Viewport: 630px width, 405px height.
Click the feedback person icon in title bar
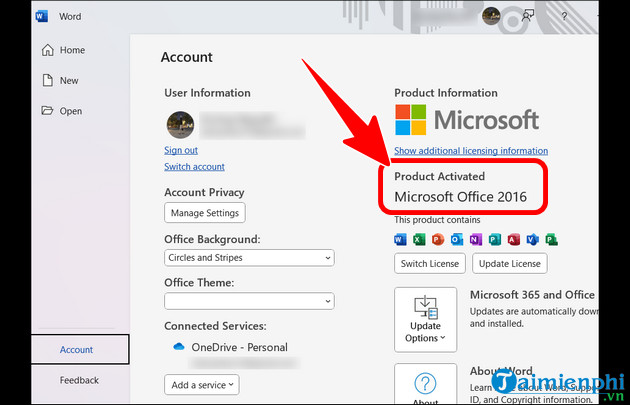coord(528,16)
